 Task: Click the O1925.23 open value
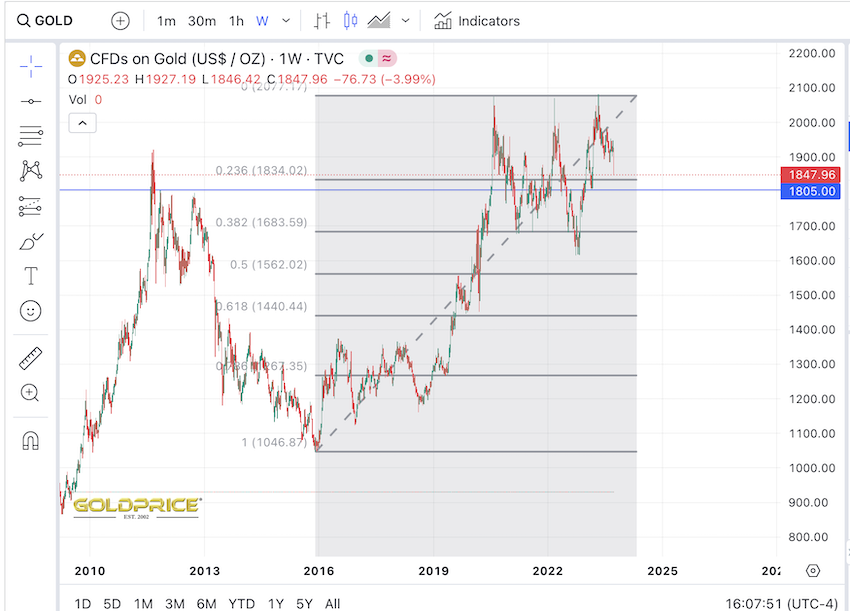(99, 79)
